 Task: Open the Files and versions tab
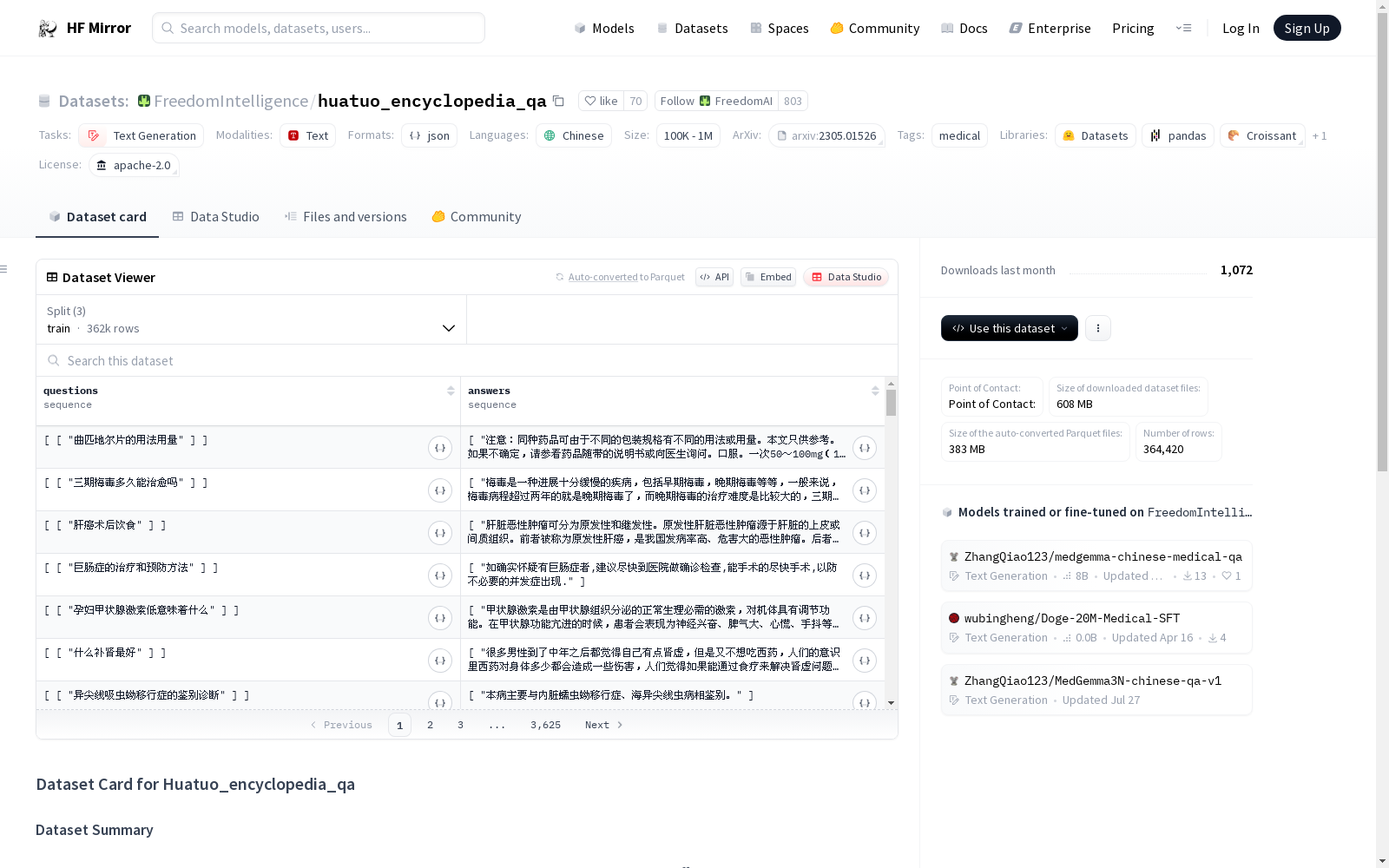pos(346,217)
